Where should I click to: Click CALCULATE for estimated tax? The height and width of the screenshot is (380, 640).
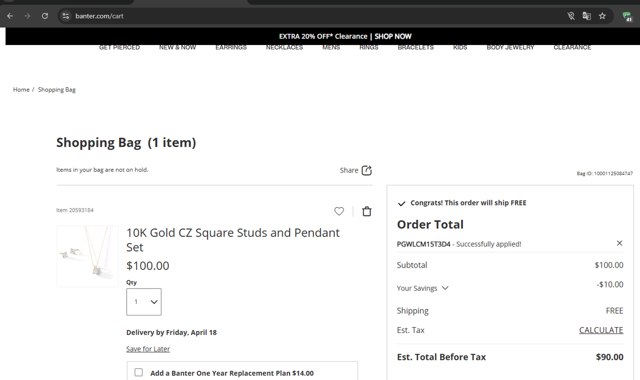click(601, 330)
